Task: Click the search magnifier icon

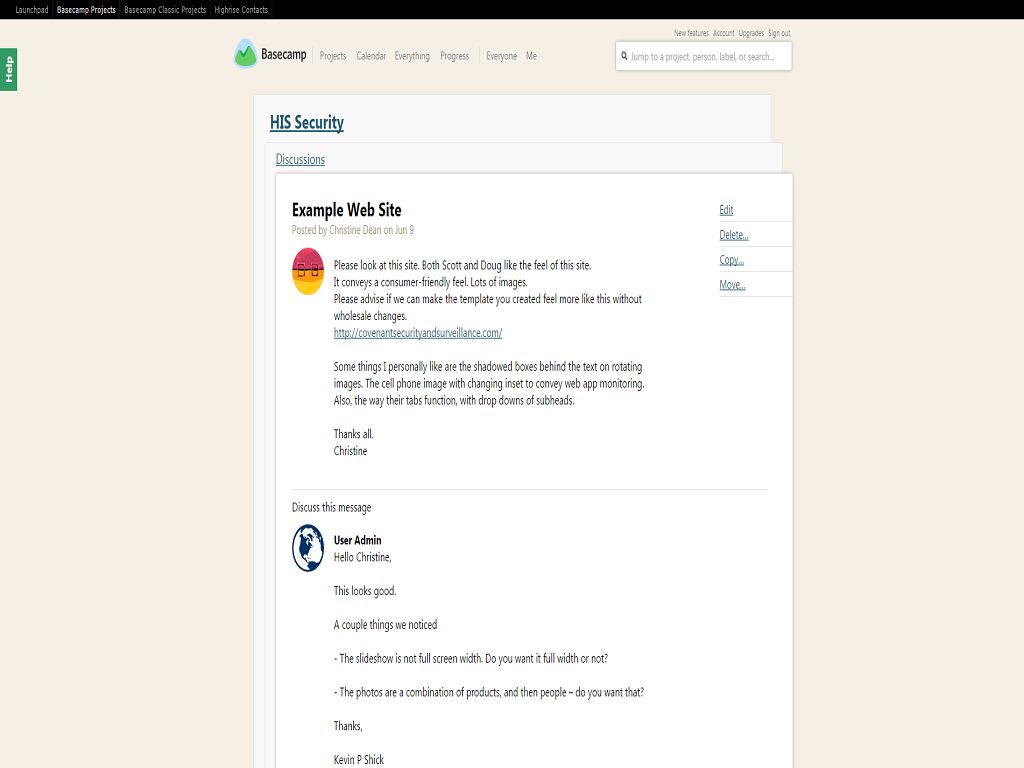Action: pyautogui.click(x=624, y=56)
